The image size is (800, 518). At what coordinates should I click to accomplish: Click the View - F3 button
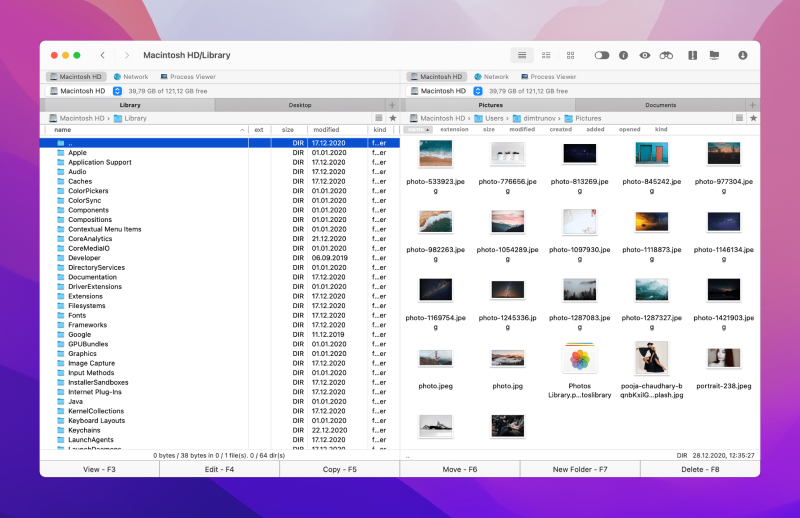tap(99, 469)
